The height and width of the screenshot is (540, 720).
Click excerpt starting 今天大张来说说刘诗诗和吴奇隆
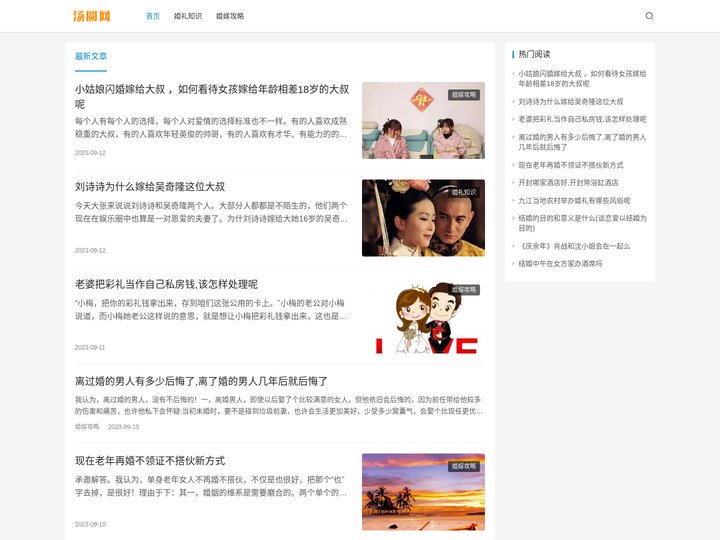pos(211,212)
